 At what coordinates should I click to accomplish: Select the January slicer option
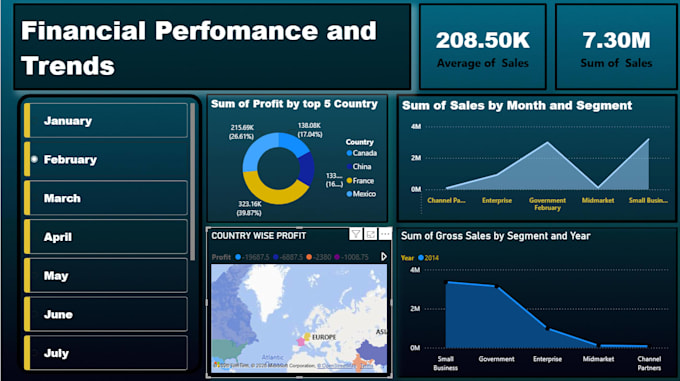[107, 120]
